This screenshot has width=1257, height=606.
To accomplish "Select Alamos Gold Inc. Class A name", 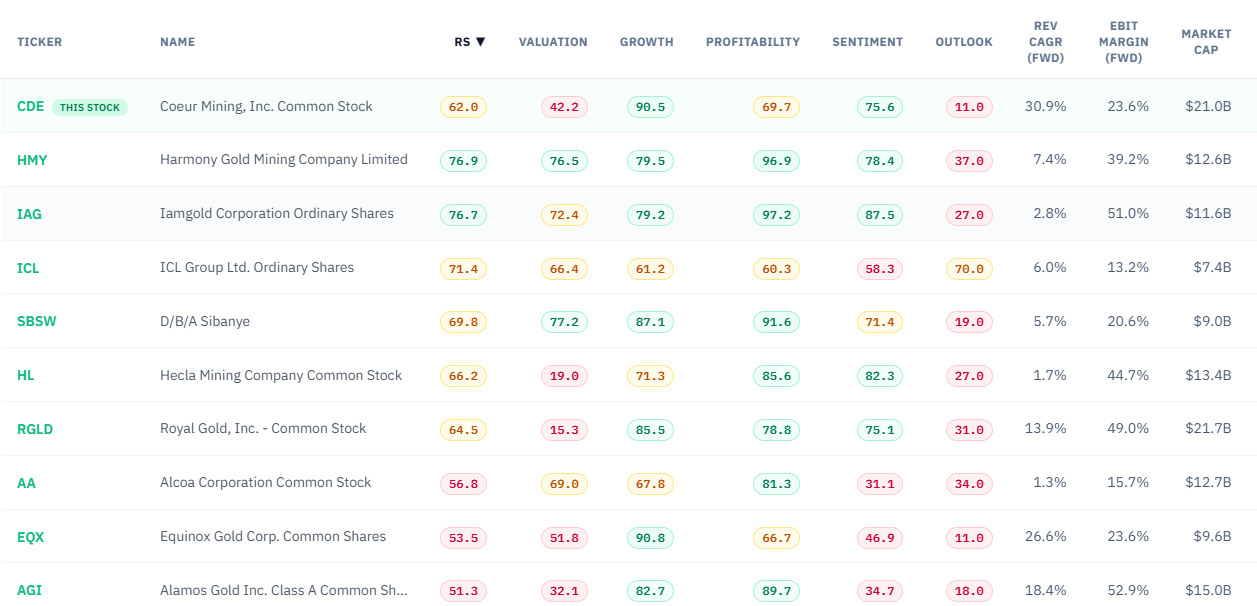I will [x=284, y=590].
